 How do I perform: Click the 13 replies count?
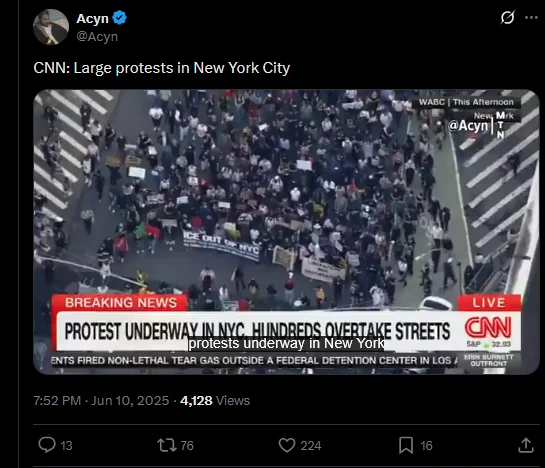pyautogui.click(x=66, y=445)
